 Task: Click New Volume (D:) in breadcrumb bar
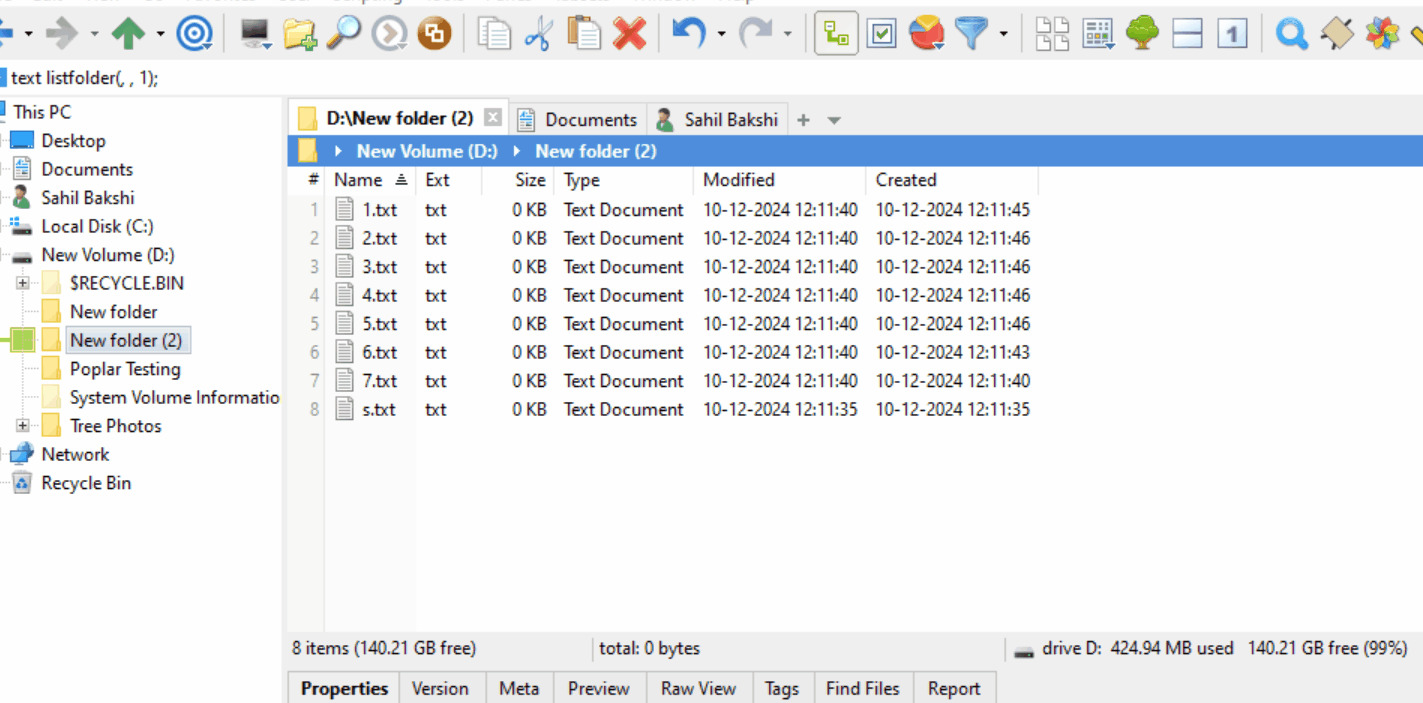427,151
